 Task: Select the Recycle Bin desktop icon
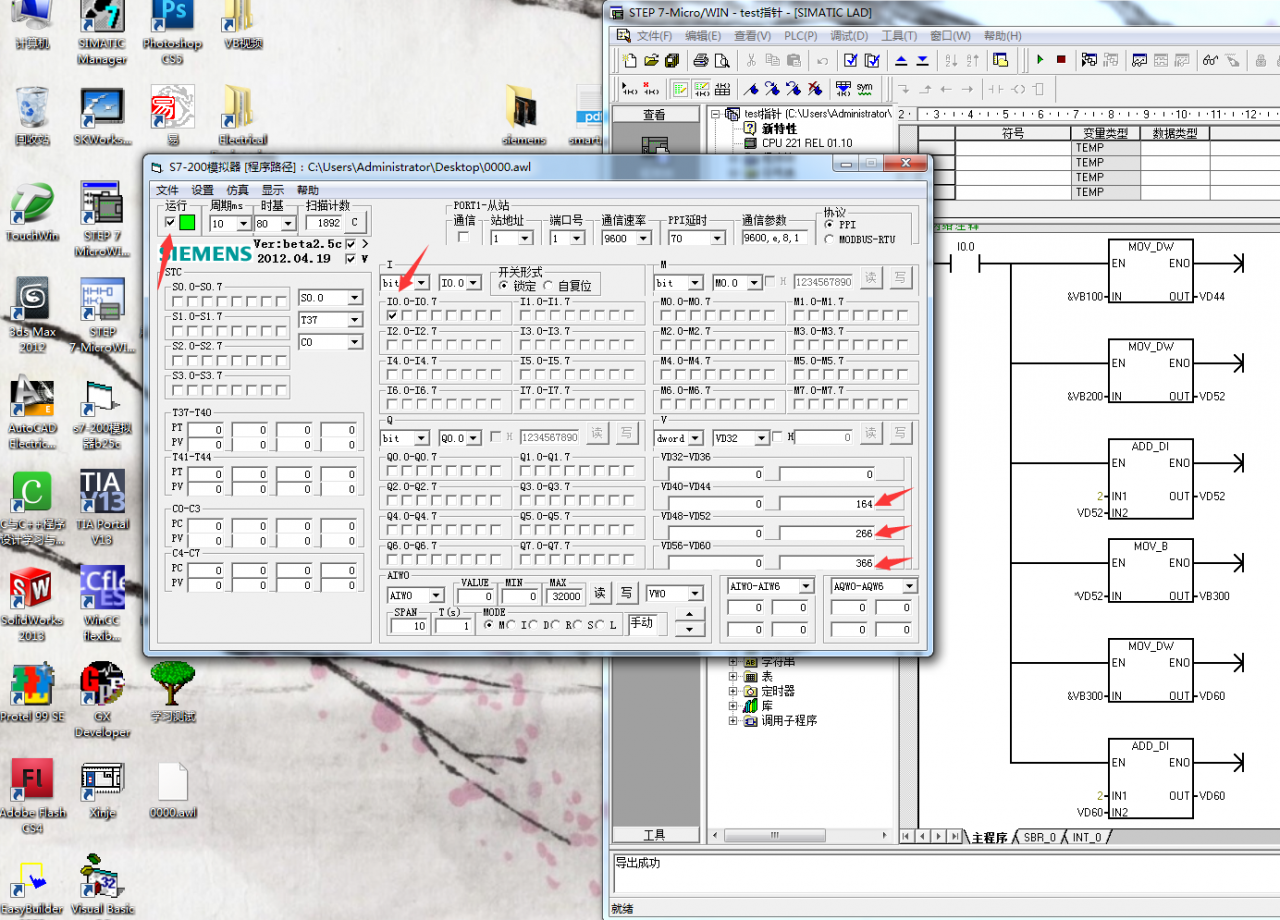(x=31, y=116)
